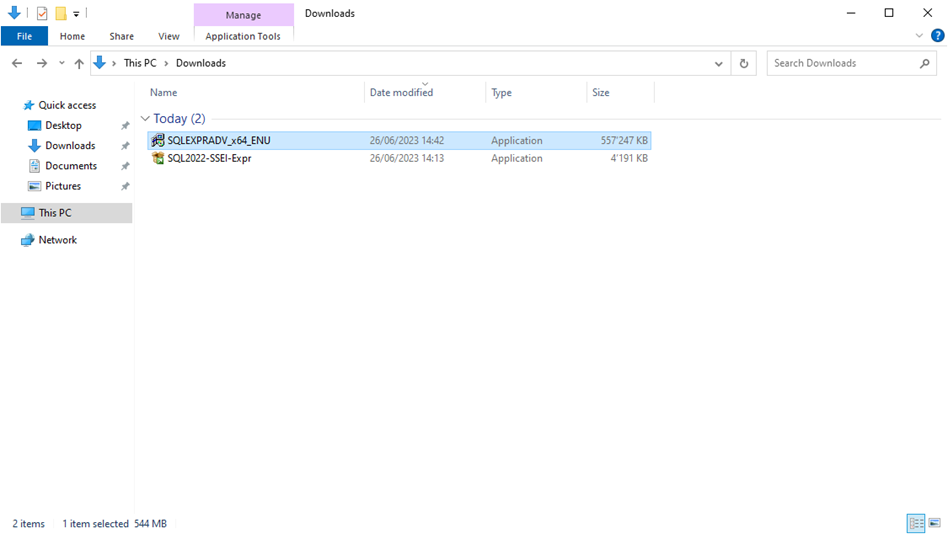Go up one folder level
The width and height of the screenshot is (948, 534).
coord(79,63)
